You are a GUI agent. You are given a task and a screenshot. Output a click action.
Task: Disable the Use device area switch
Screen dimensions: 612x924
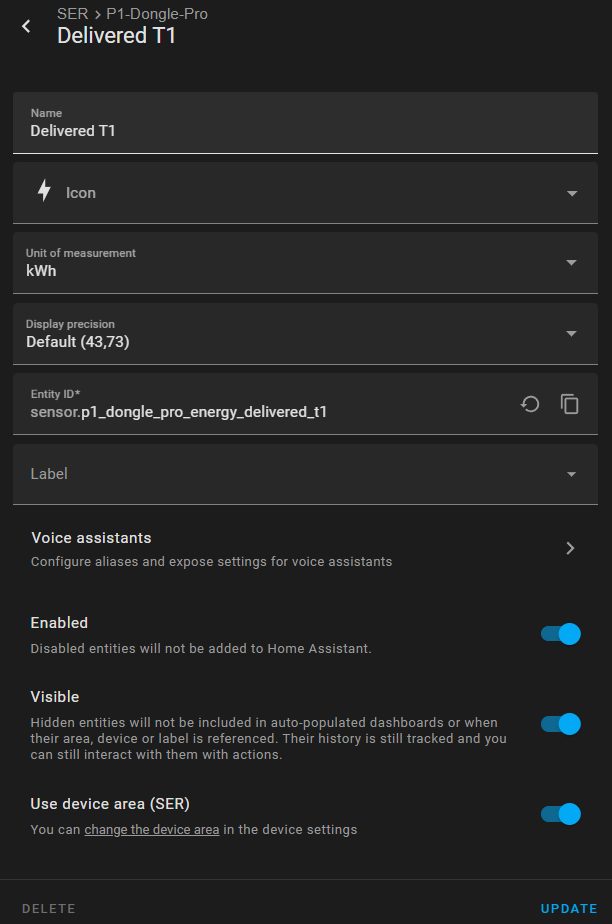(x=561, y=814)
